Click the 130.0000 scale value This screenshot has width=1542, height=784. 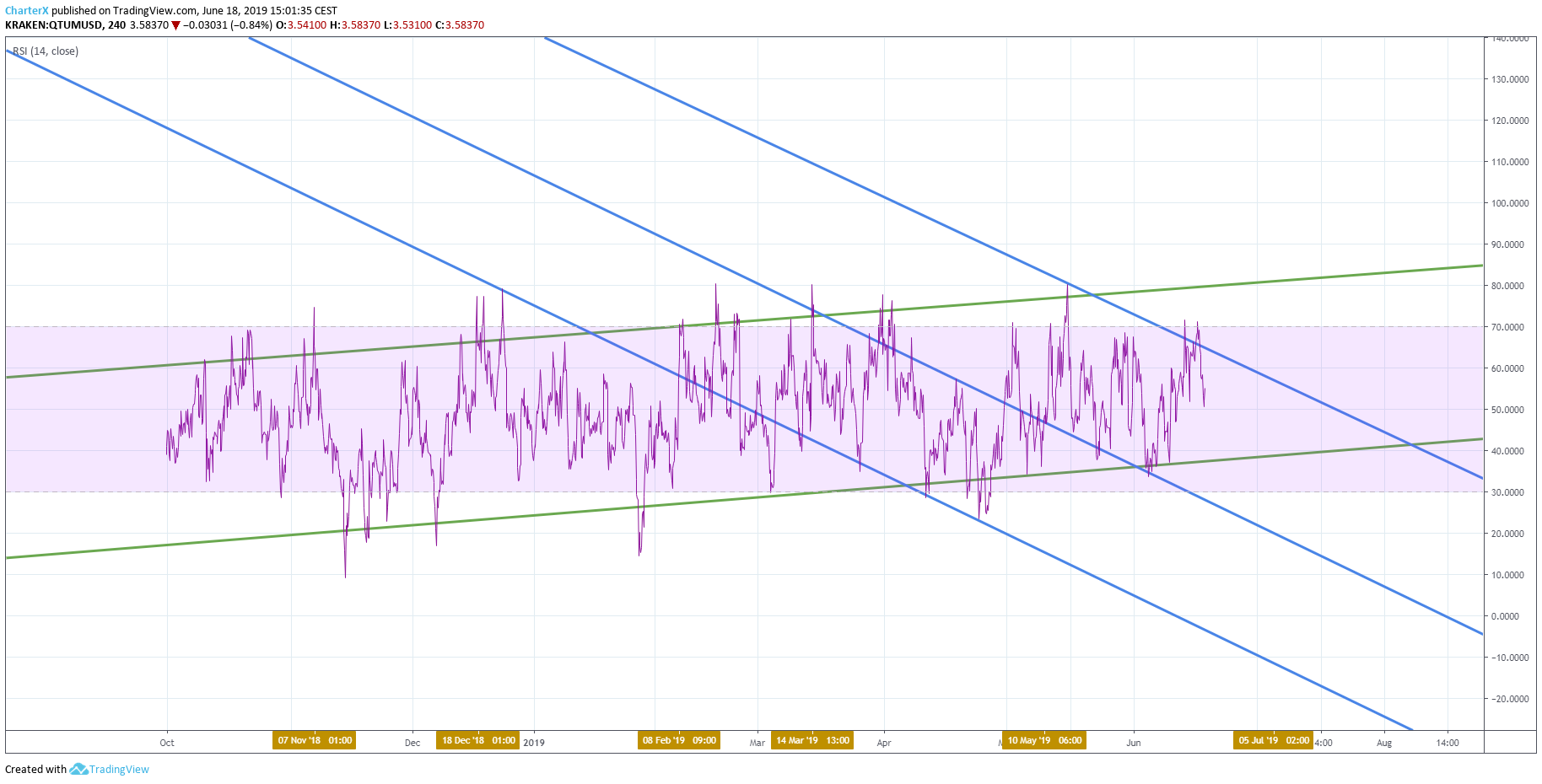click(x=1510, y=79)
